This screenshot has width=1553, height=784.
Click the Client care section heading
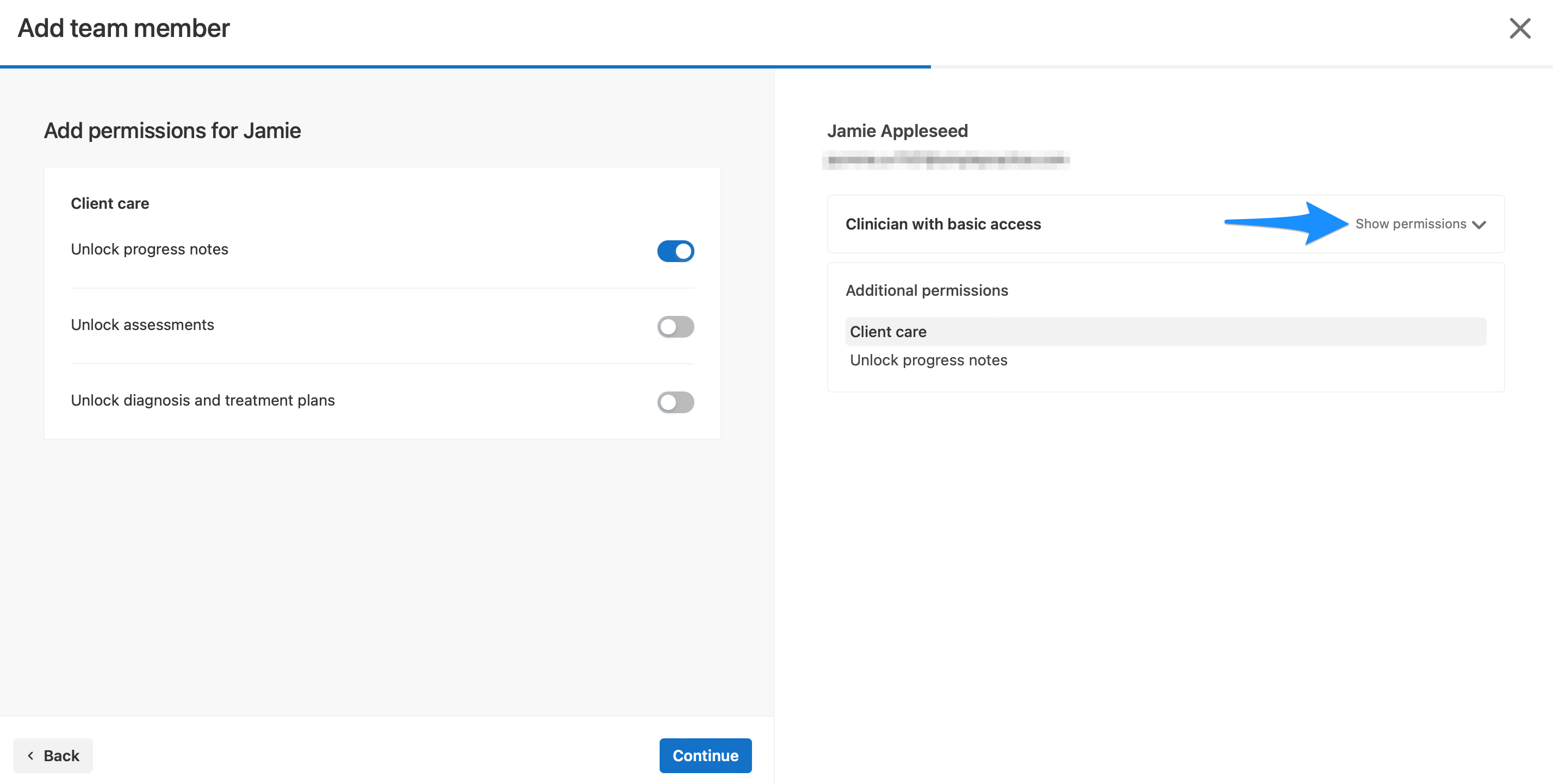click(x=110, y=203)
